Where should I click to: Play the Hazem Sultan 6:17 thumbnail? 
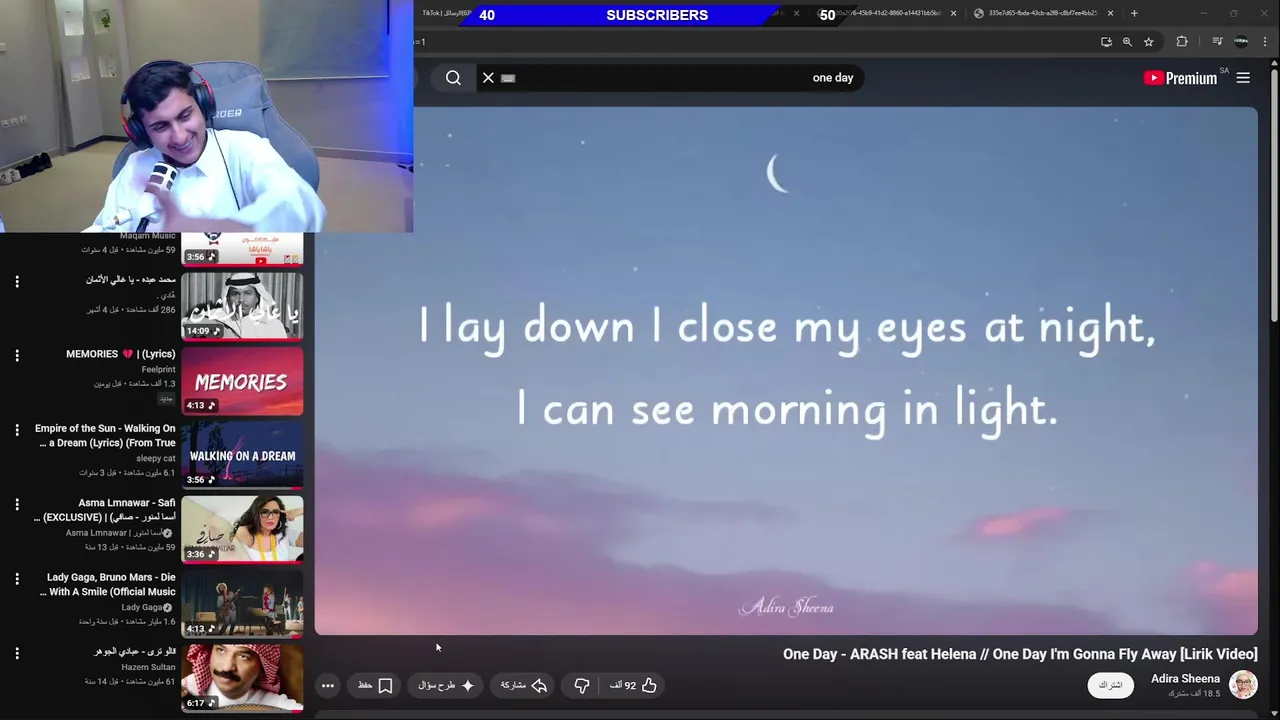pyautogui.click(x=242, y=677)
